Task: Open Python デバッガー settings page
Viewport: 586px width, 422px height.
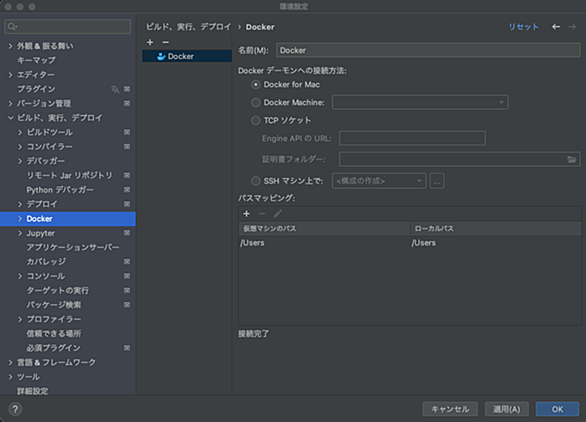Action: (60, 190)
